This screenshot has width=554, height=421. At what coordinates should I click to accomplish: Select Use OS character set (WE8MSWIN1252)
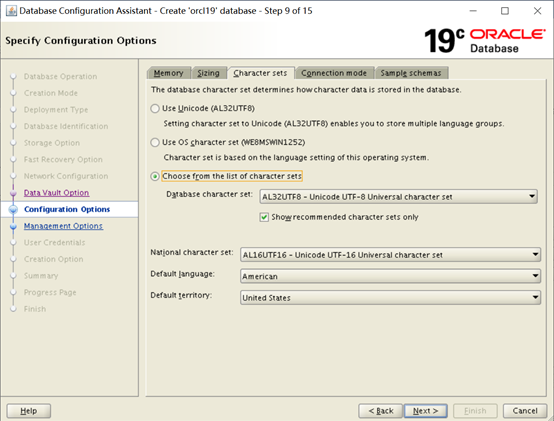(155, 142)
